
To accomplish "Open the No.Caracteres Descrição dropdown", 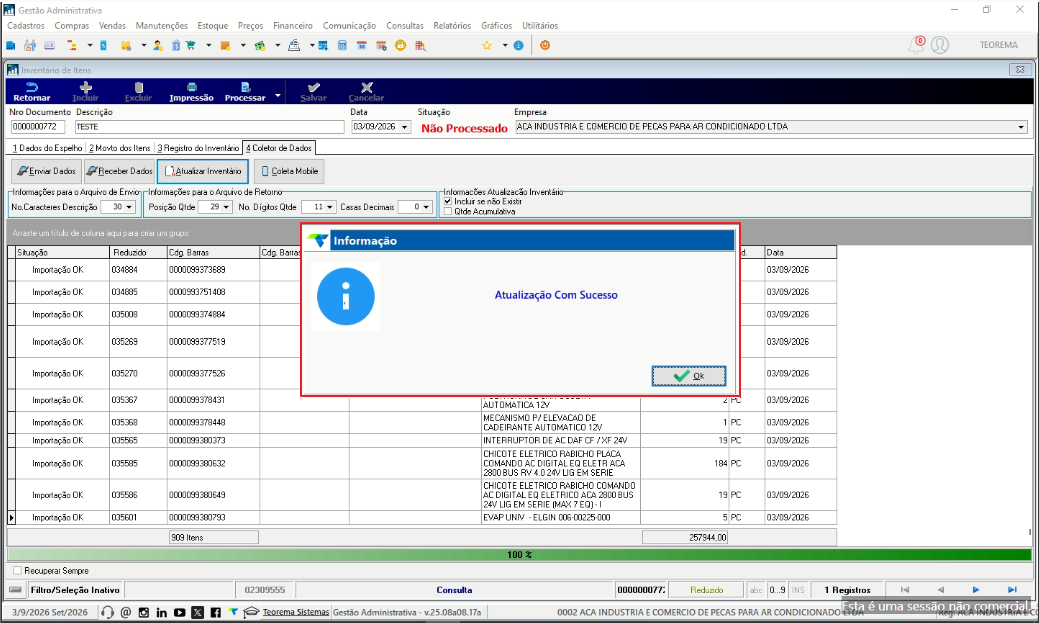I will click(129, 207).
